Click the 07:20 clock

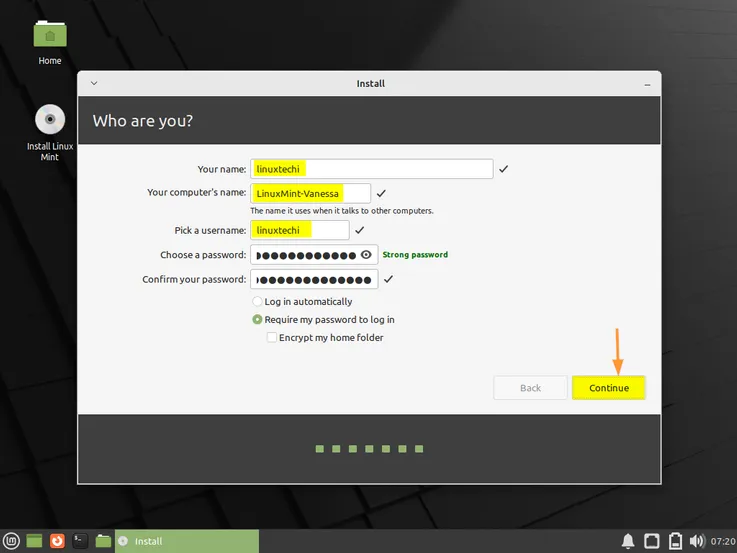(x=723, y=541)
